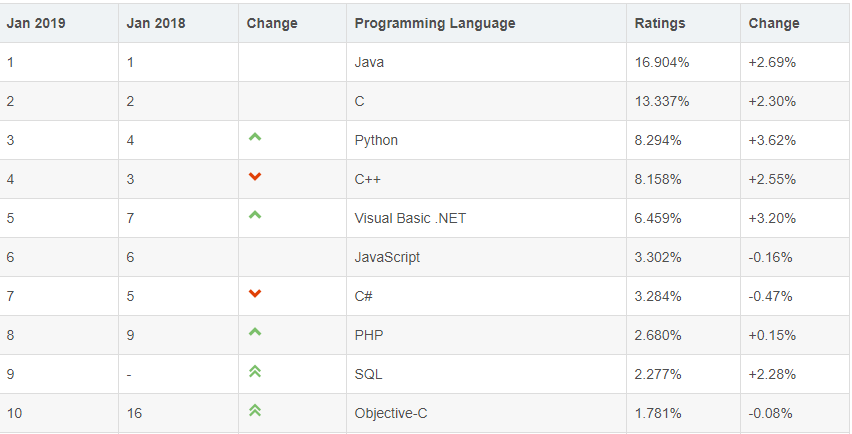Click the 3.302% rating value

click(658, 257)
